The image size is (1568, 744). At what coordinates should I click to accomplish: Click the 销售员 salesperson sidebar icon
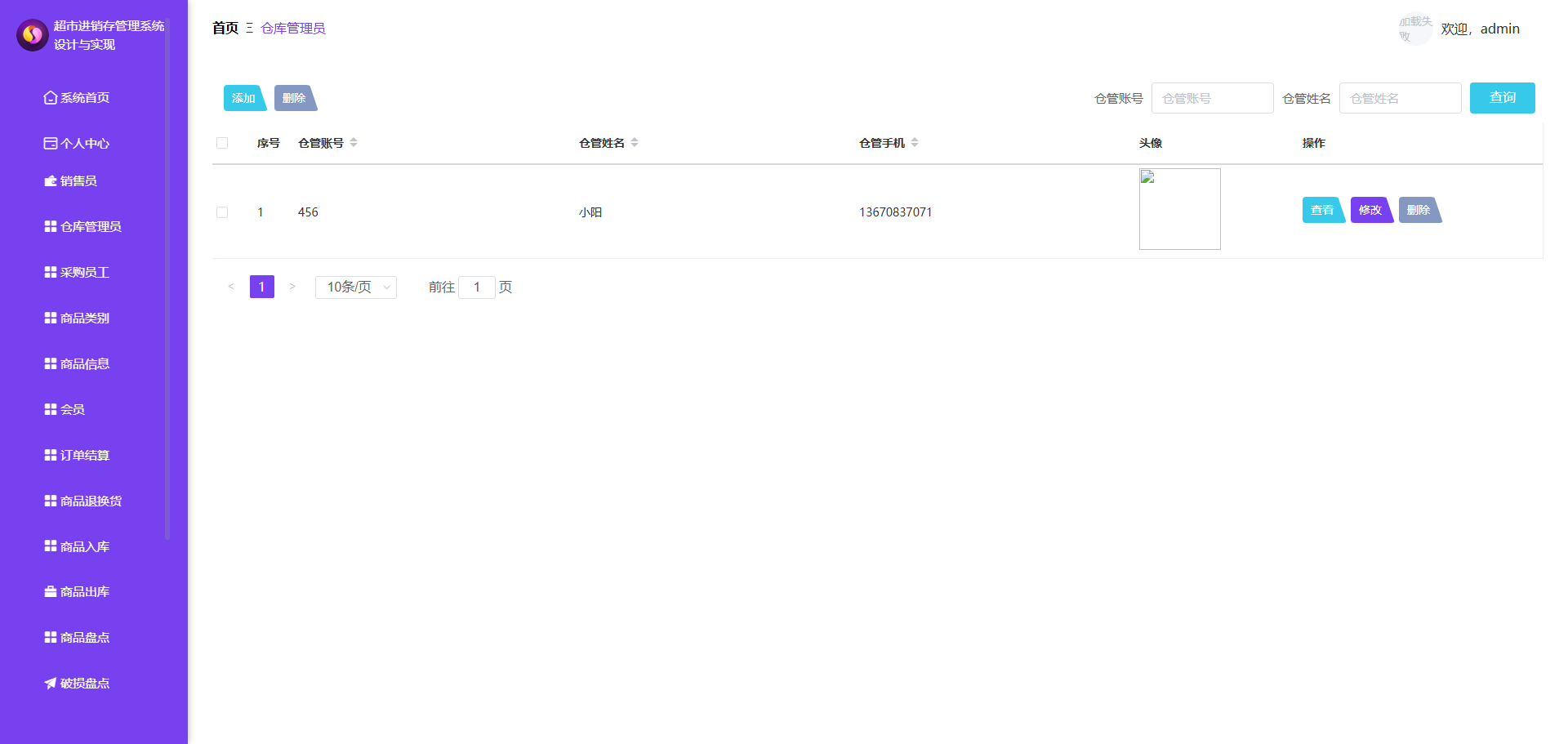(x=49, y=180)
